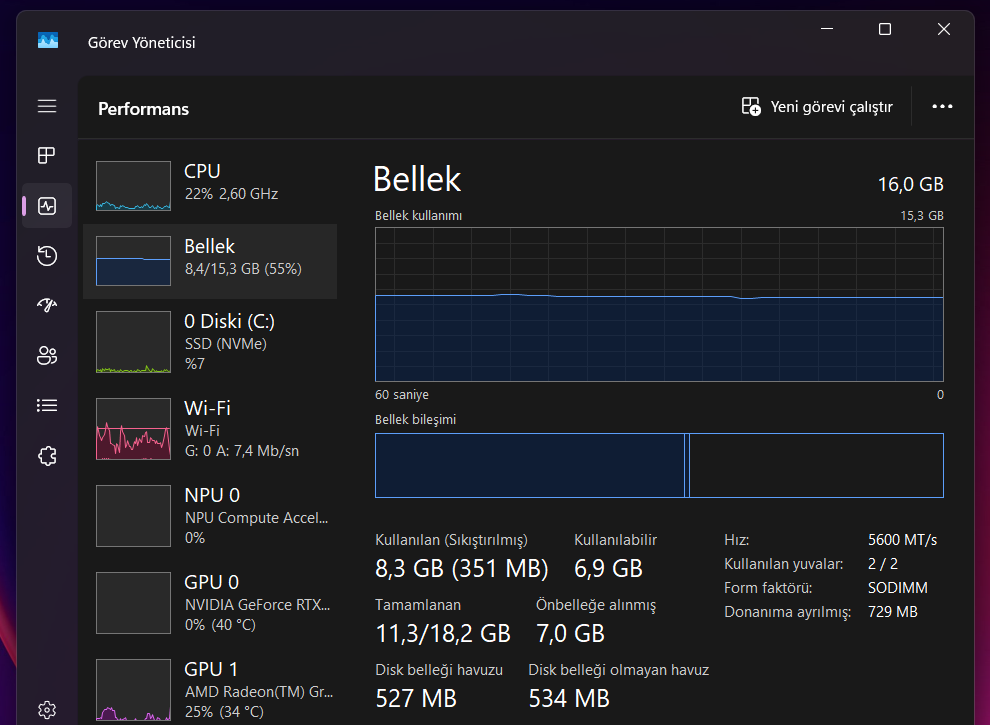The width and height of the screenshot is (990, 725).
Task: Open the hamburger navigation menu
Action: [47, 106]
